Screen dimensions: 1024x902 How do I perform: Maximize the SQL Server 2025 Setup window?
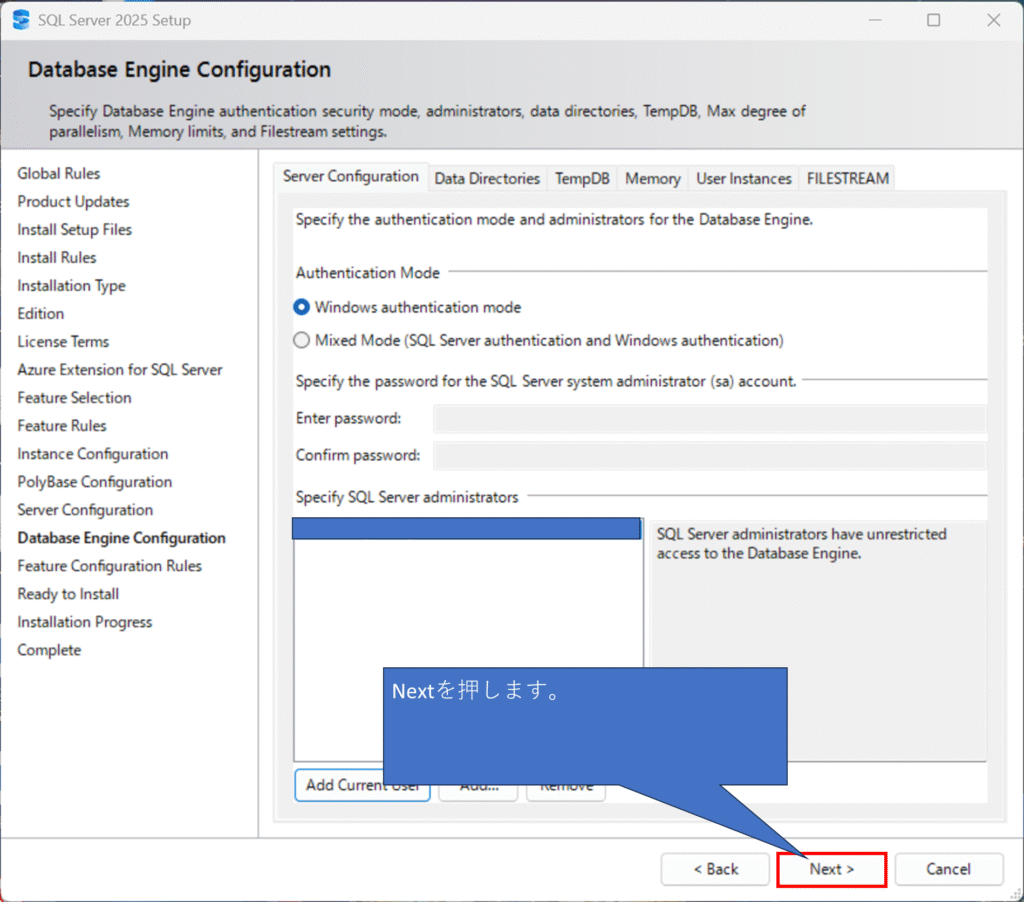(x=934, y=20)
